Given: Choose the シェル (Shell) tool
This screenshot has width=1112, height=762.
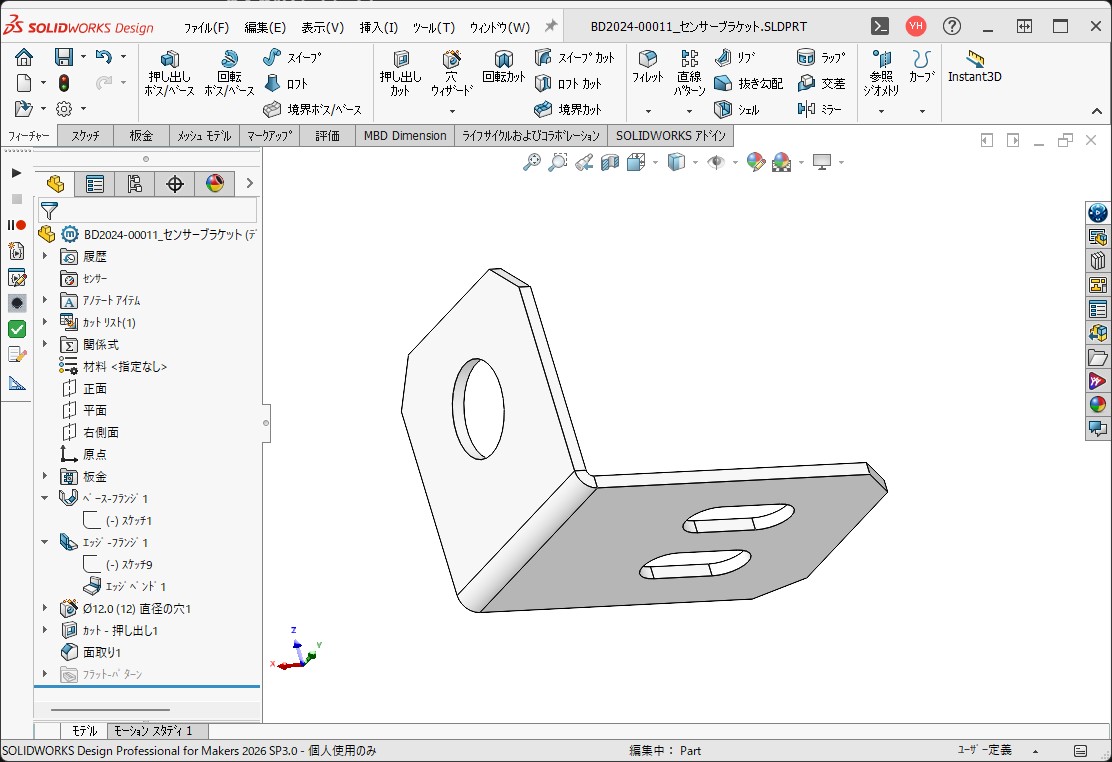Looking at the screenshot, I should click(737, 109).
